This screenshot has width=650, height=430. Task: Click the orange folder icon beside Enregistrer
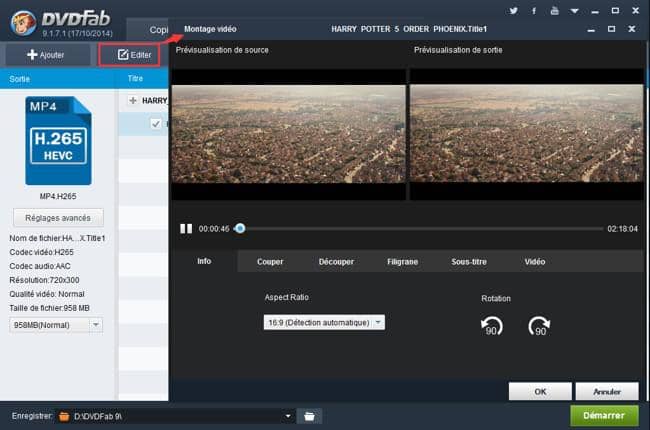[64, 416]
